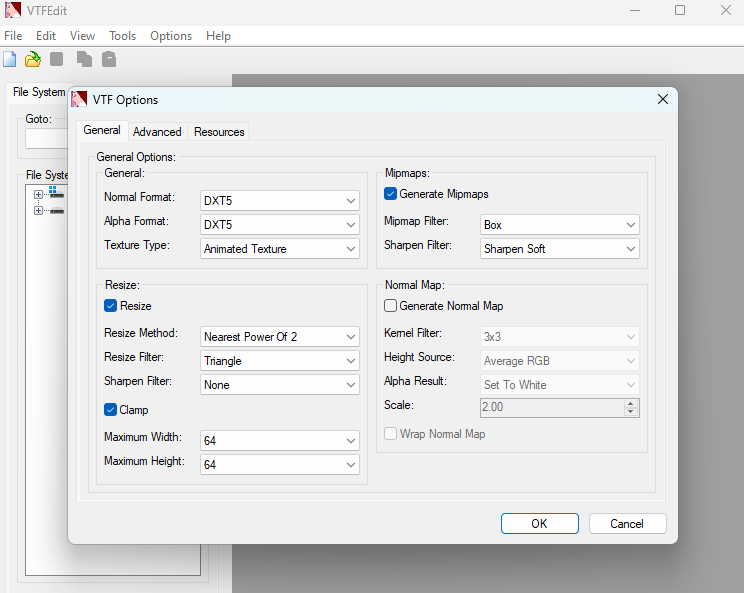Click the Paste toolbar icon

click(109, 59)
